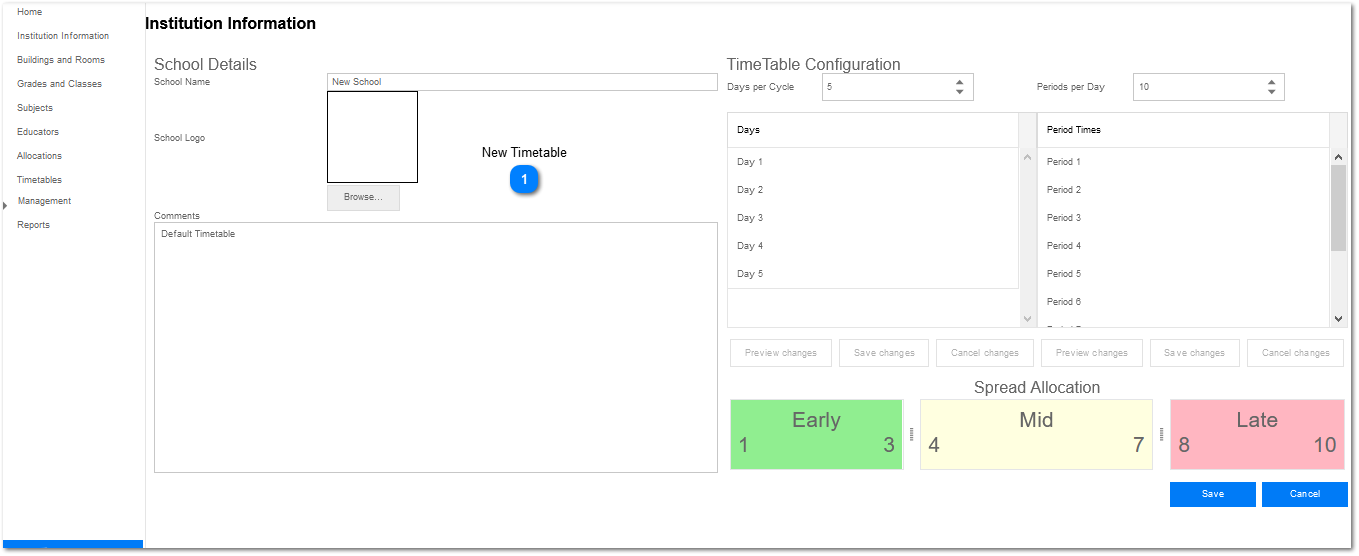Image resolution: width=1359 pixels, height=556 pixels.
Task: Click Period Times scroll-up arrow
Action: (1339, 157)
